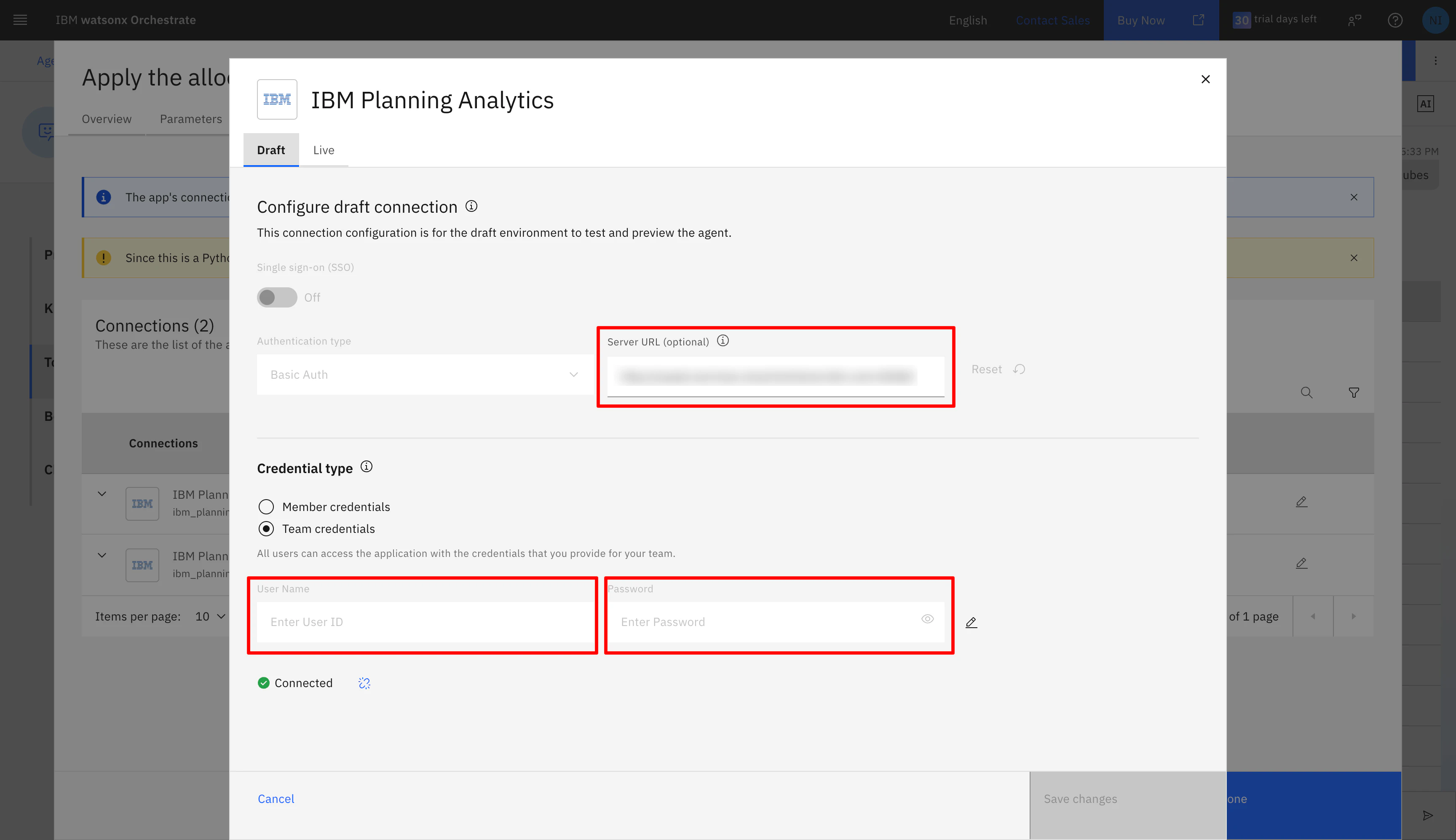Click the User Name input field
Screen dimensions: 1456x840
(x=424, y=622)
